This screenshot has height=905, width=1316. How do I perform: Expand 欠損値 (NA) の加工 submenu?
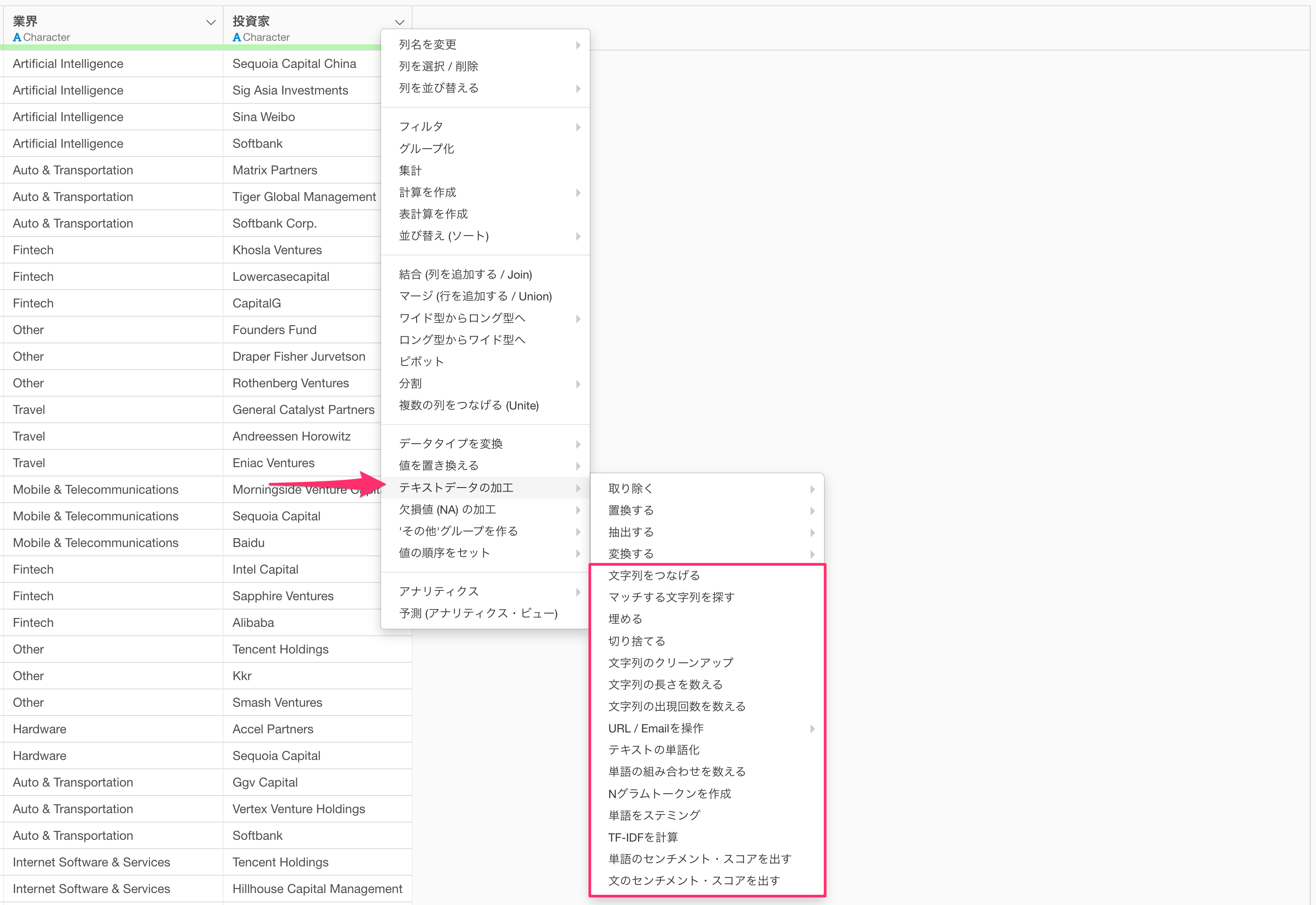click(x=485, y=510)
